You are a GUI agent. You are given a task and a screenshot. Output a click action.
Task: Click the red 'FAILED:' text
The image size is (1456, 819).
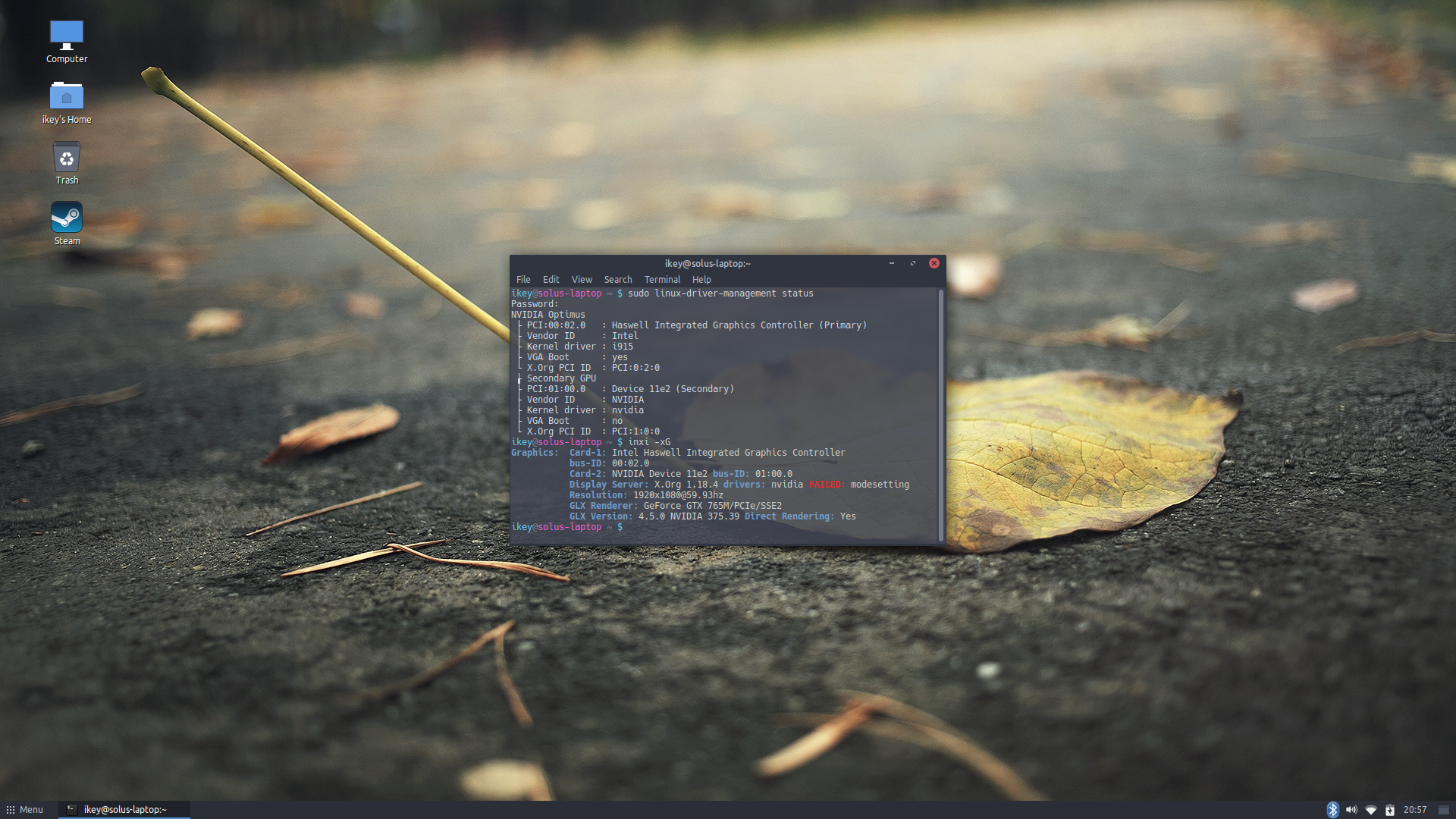tap(827, 485)
